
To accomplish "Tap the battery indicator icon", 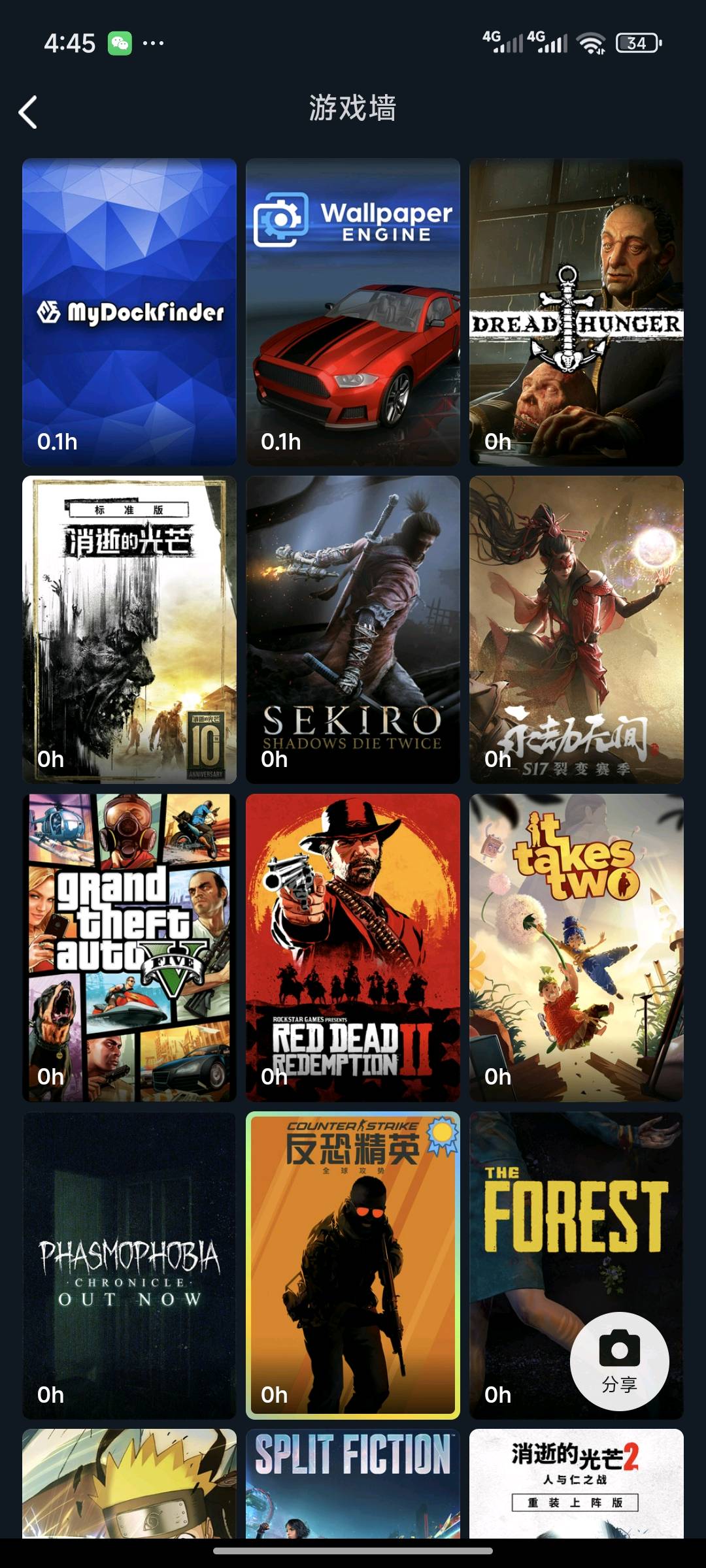I will [x=639, y=43].
